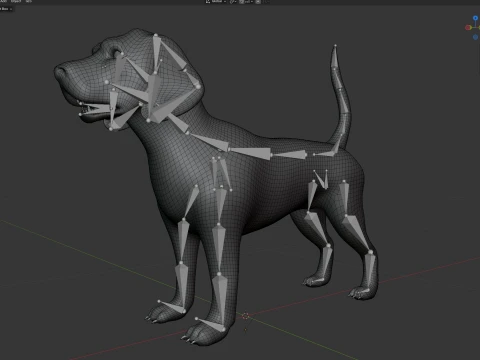
Task: Select the neck bone below the ear
Action: point(178,123)
